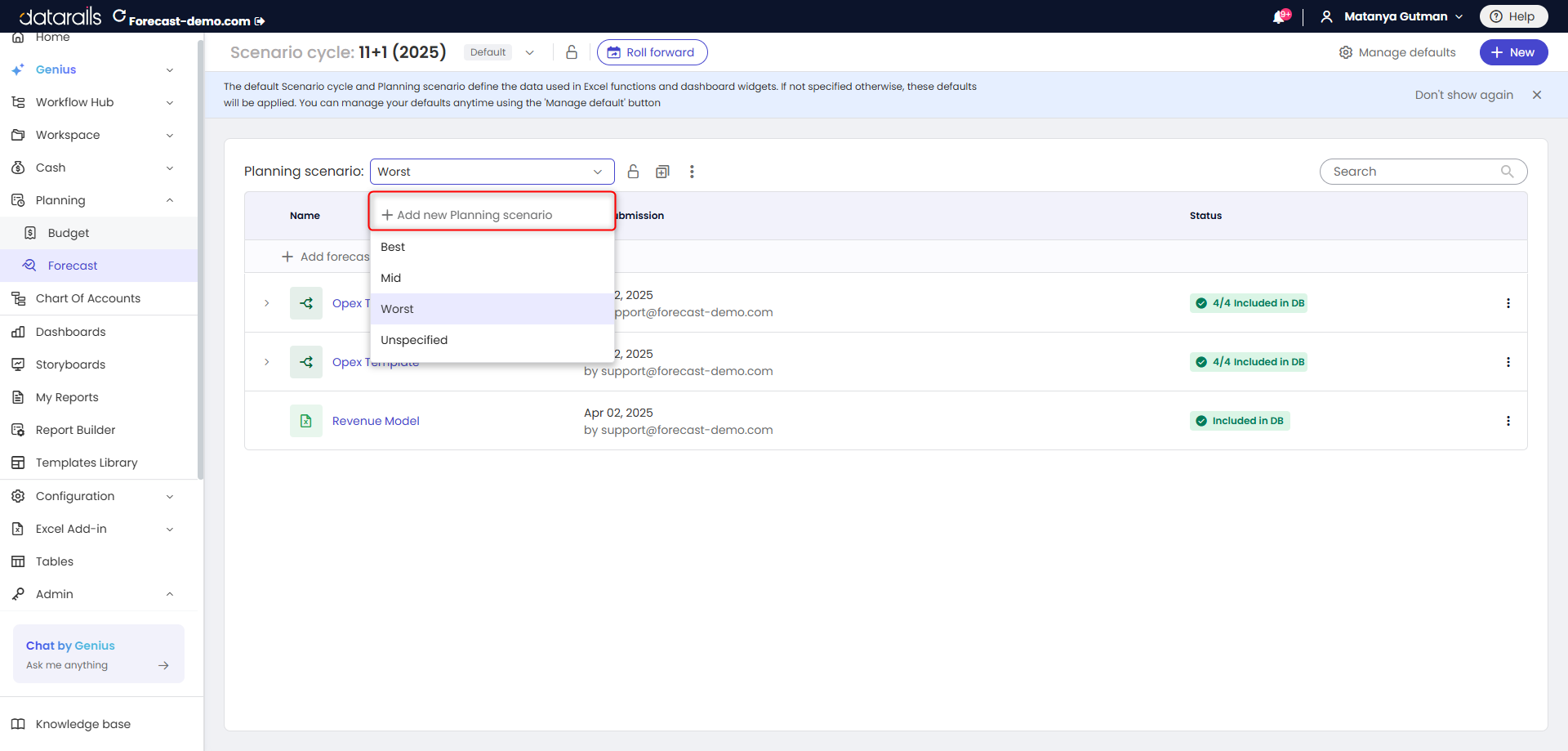Click the search magnifier icon
The width and height of the screenshot is (1568, 751).
(x=1507, y=172)
